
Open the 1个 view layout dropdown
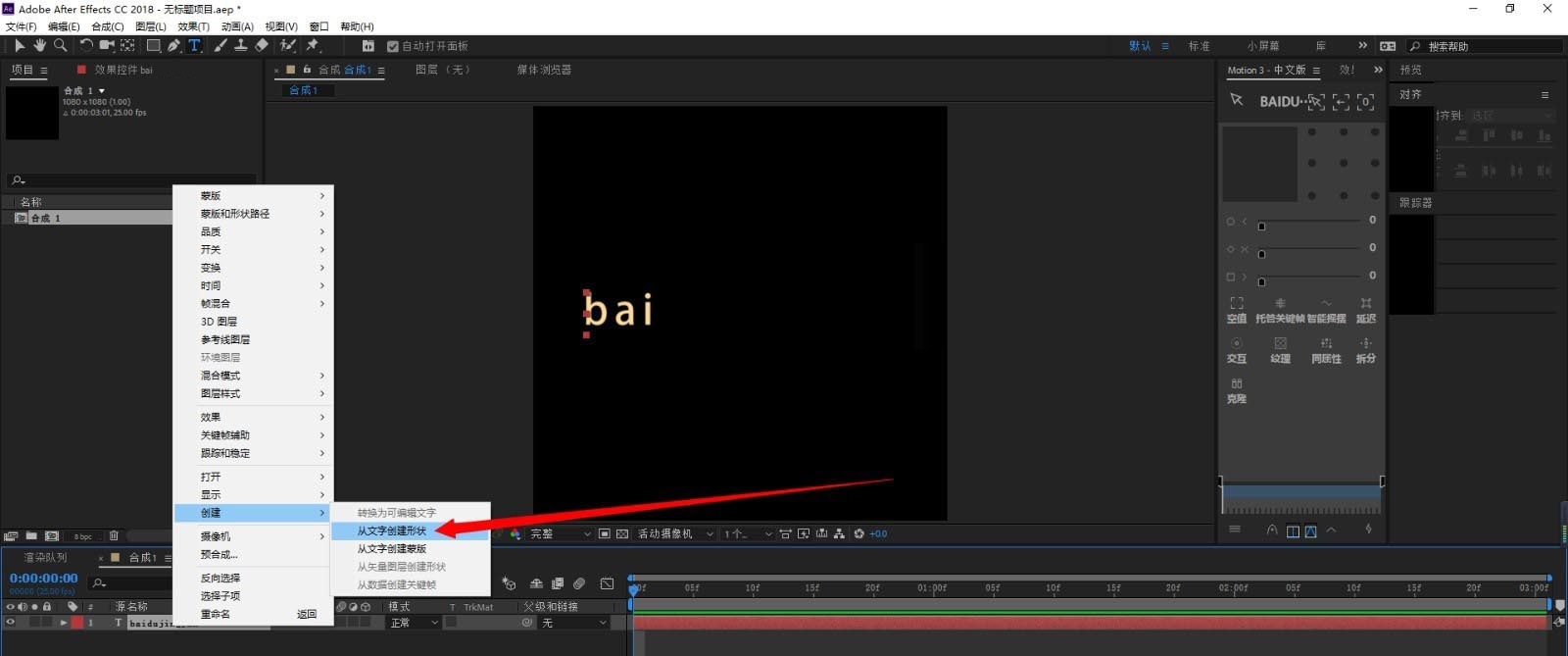click(x=748, y=533)
